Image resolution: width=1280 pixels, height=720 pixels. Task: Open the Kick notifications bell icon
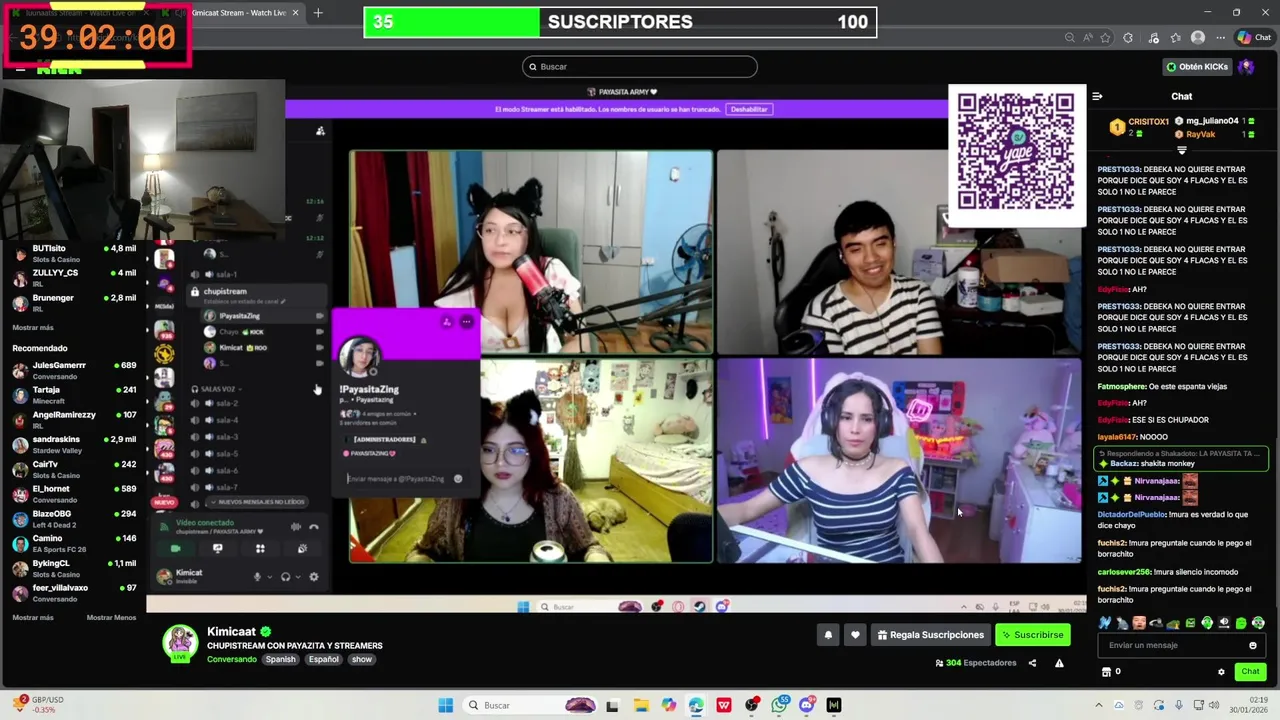[828, 635]
